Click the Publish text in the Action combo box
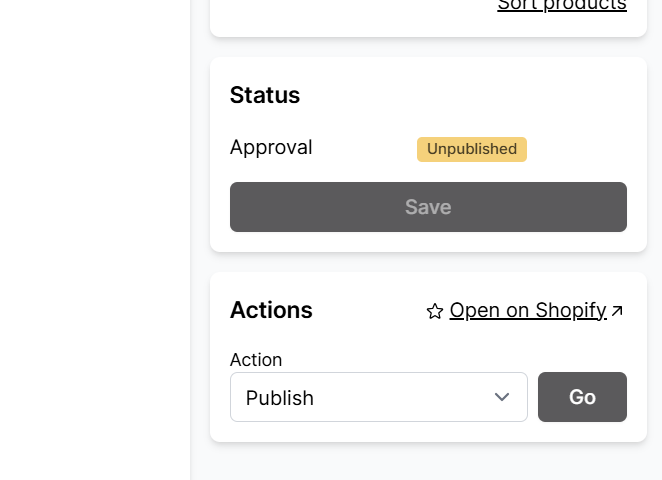The width and height of the screenshot is (662, 480). tap(280, 398)
